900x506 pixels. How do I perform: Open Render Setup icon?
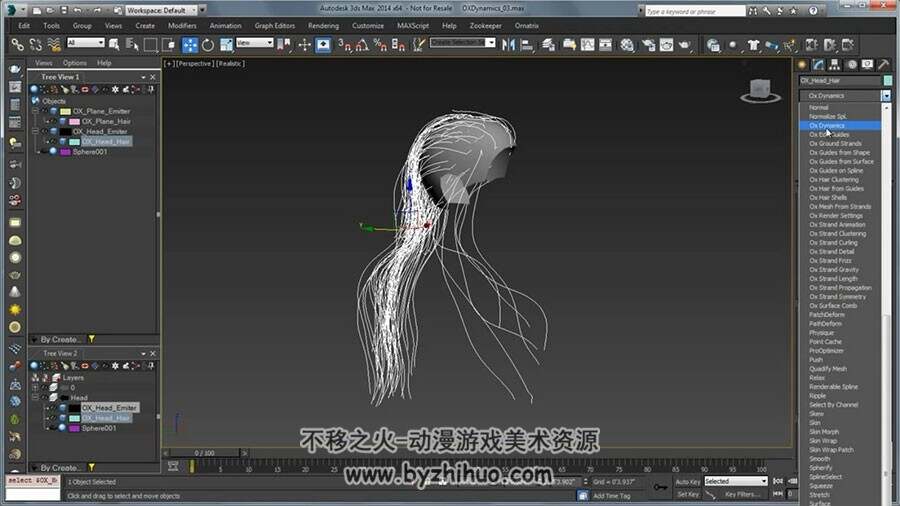click(648, 45)
